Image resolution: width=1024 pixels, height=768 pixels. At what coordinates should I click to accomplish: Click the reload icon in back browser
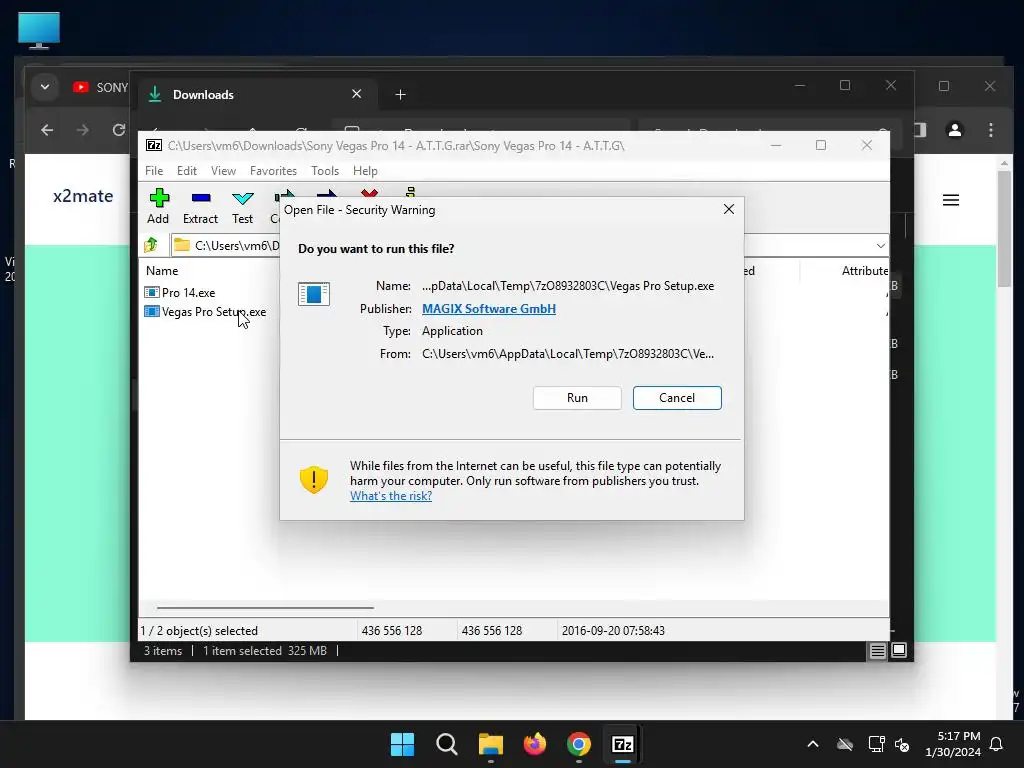tap(118, 130)
